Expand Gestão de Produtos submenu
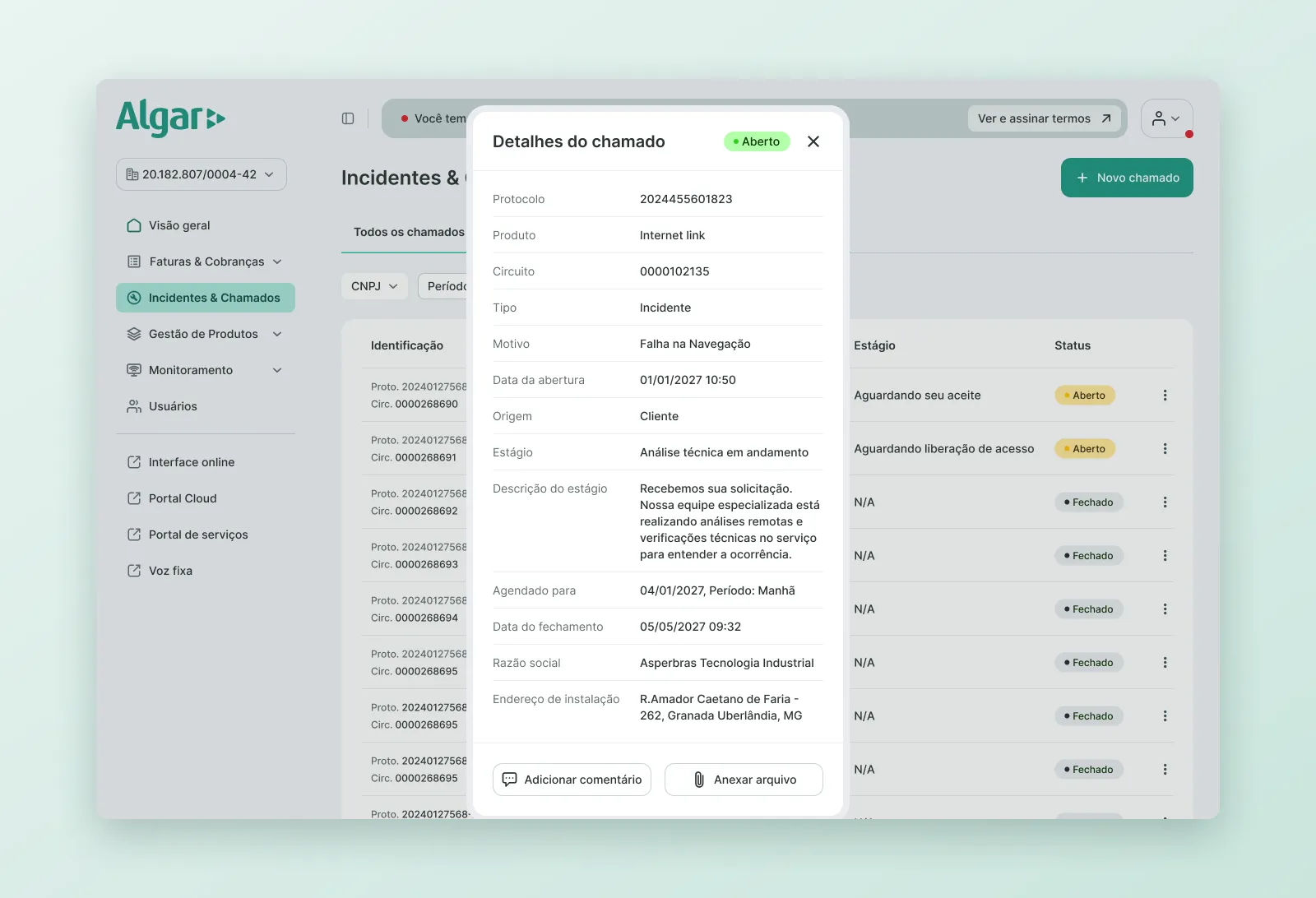Viewport: 1316px width, 898px height. pyautogui.click(x=206, y=334)
